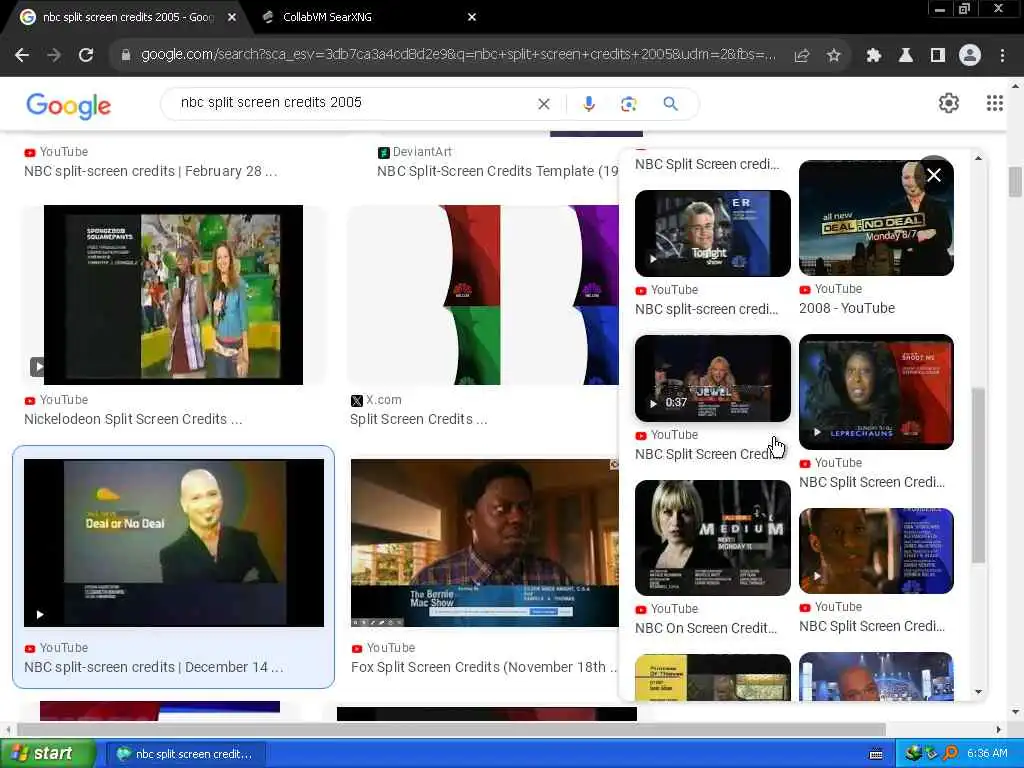Screen dimensions: 1024x768
Task: Go back using the browser back arrow
Action: coord(22,56)
